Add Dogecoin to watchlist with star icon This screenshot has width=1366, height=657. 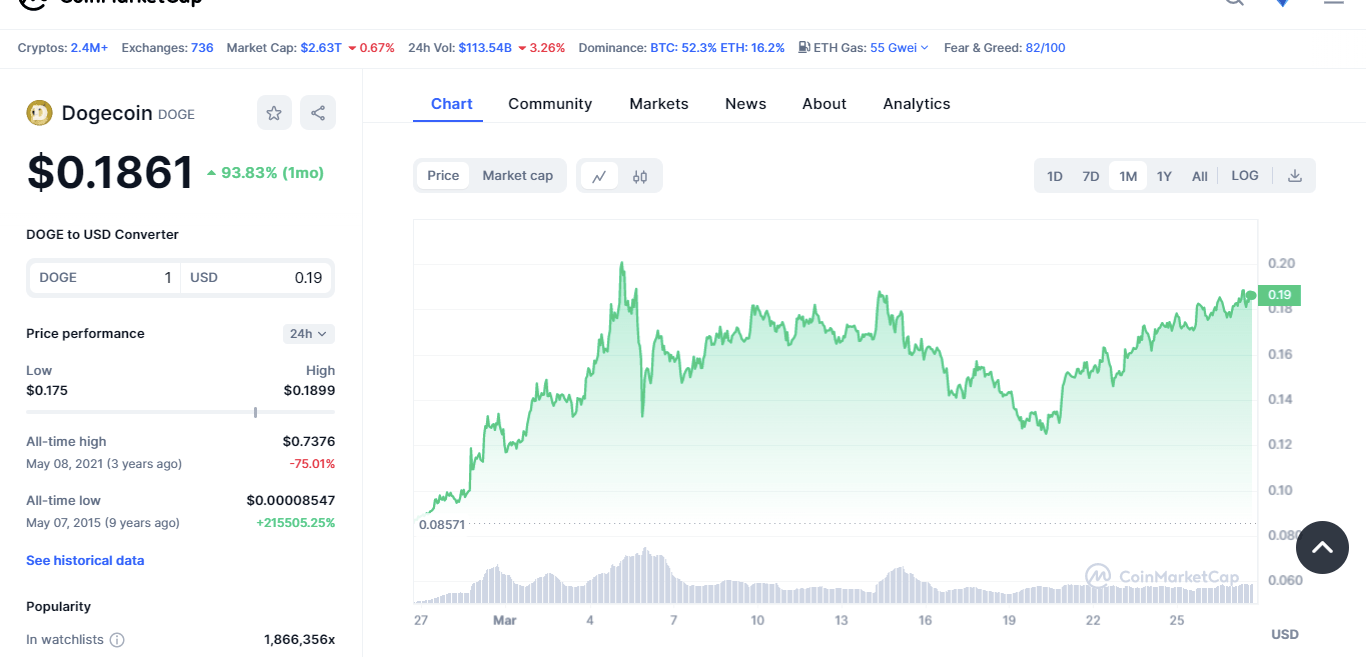pos(274,113)
